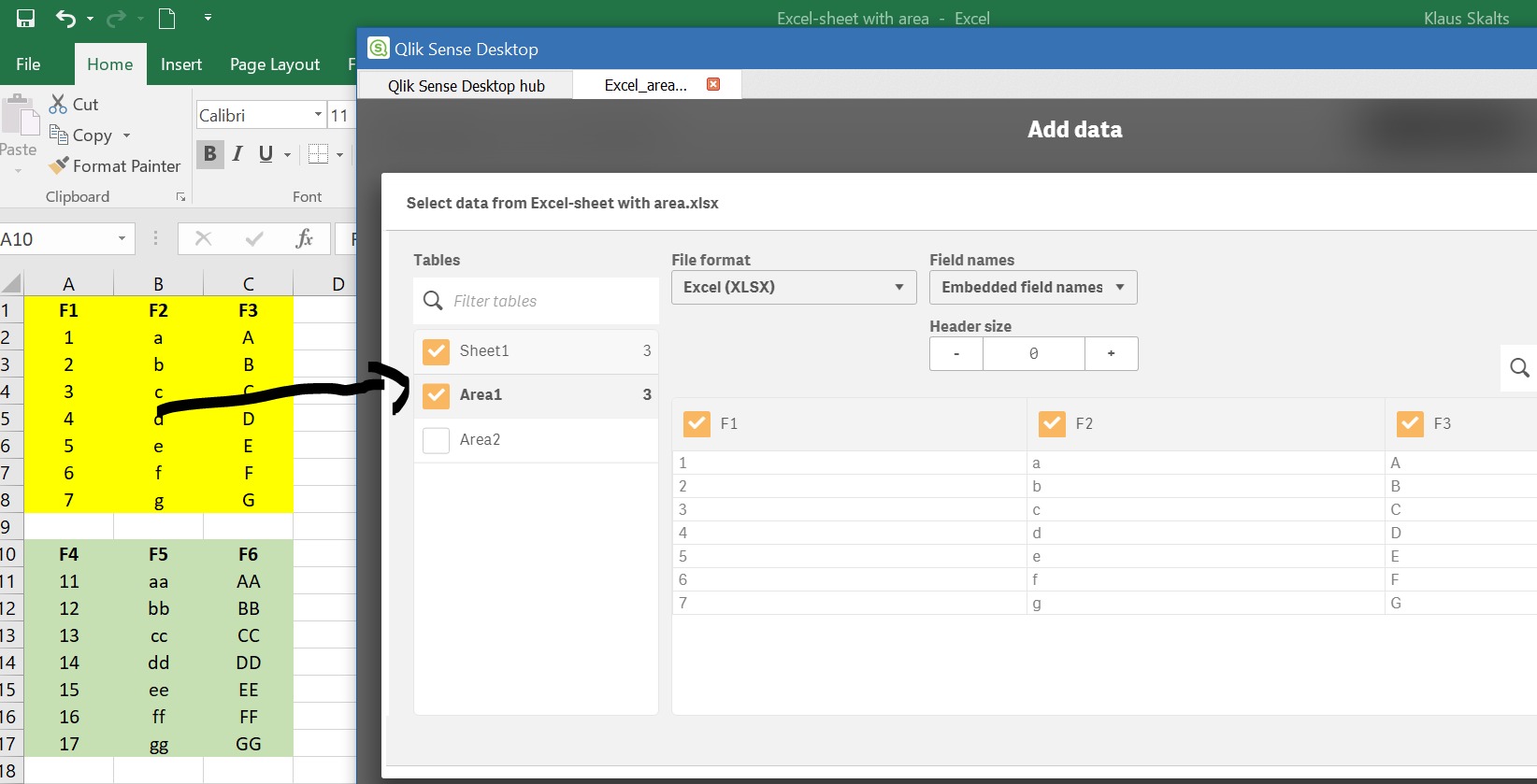Open the File tab in Excel
The image size is (1537, 784).
(x=28, y=64)
